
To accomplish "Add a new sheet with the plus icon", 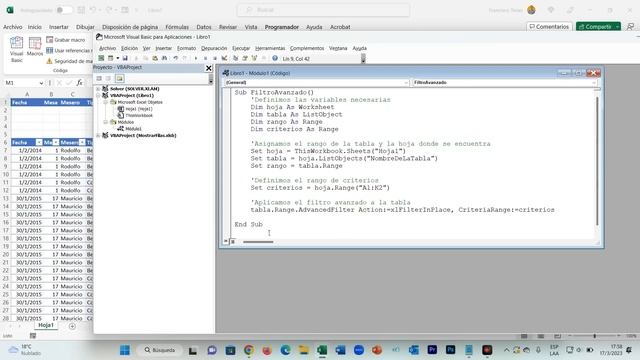I will tap(72, 326).
